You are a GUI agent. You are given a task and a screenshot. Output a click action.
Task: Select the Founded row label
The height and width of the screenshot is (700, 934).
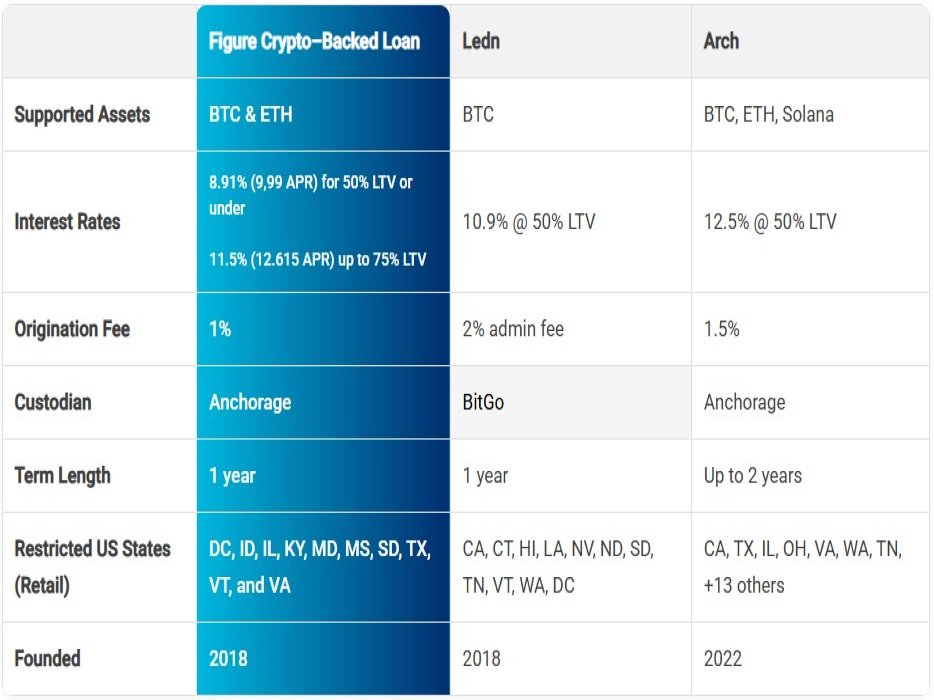[x=47, y=658]
